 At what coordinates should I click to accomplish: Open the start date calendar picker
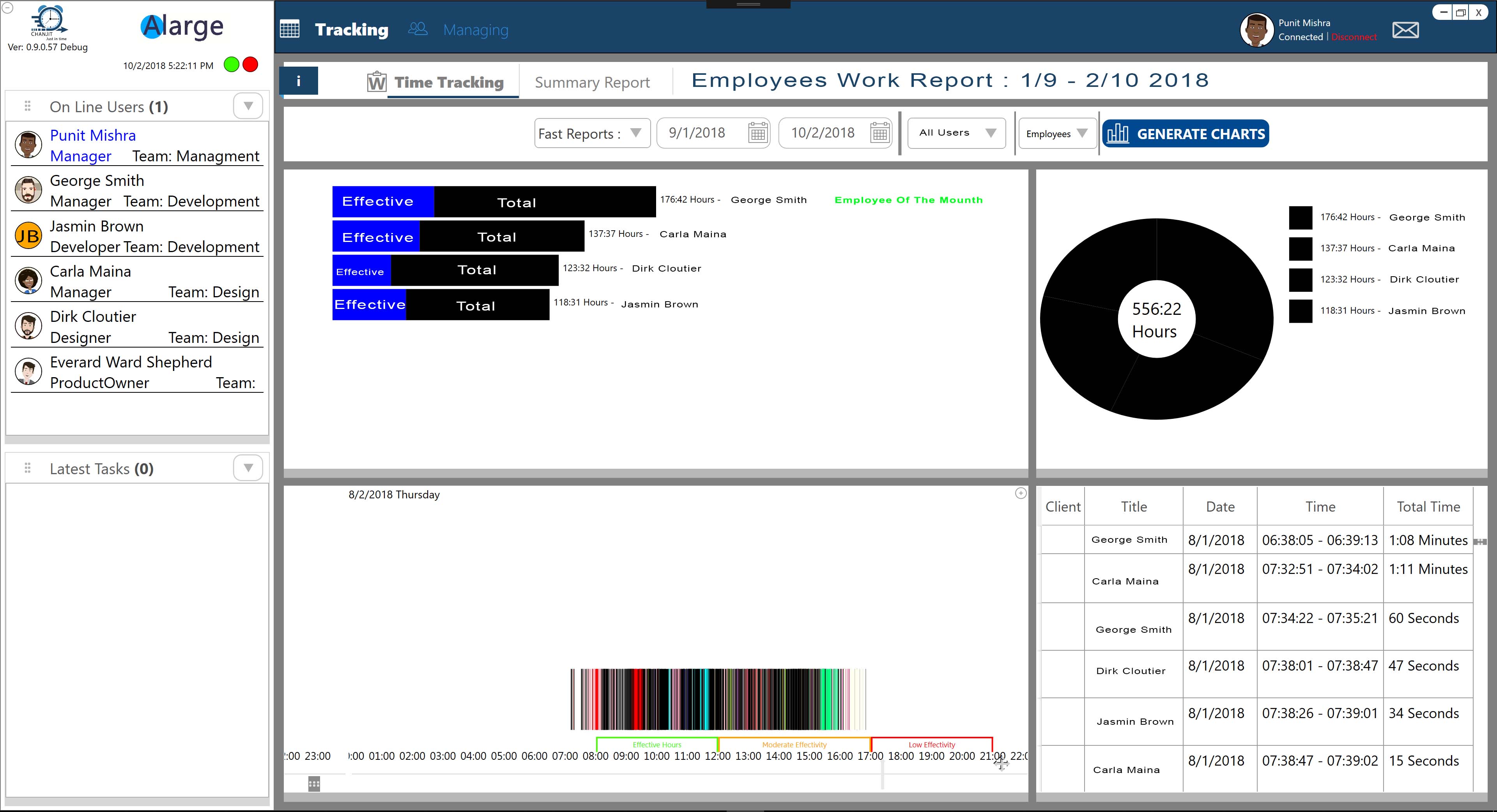(758, 134)
